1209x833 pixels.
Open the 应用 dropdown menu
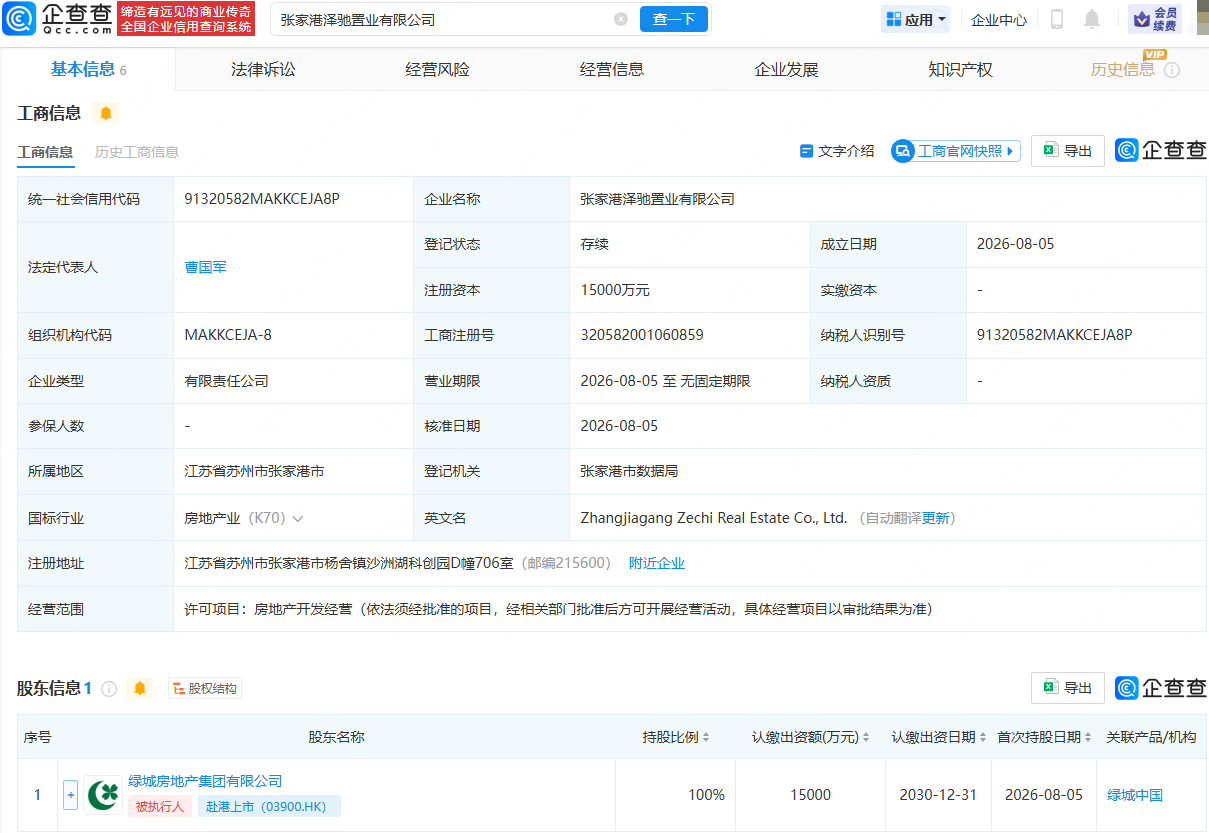(916, 19)
